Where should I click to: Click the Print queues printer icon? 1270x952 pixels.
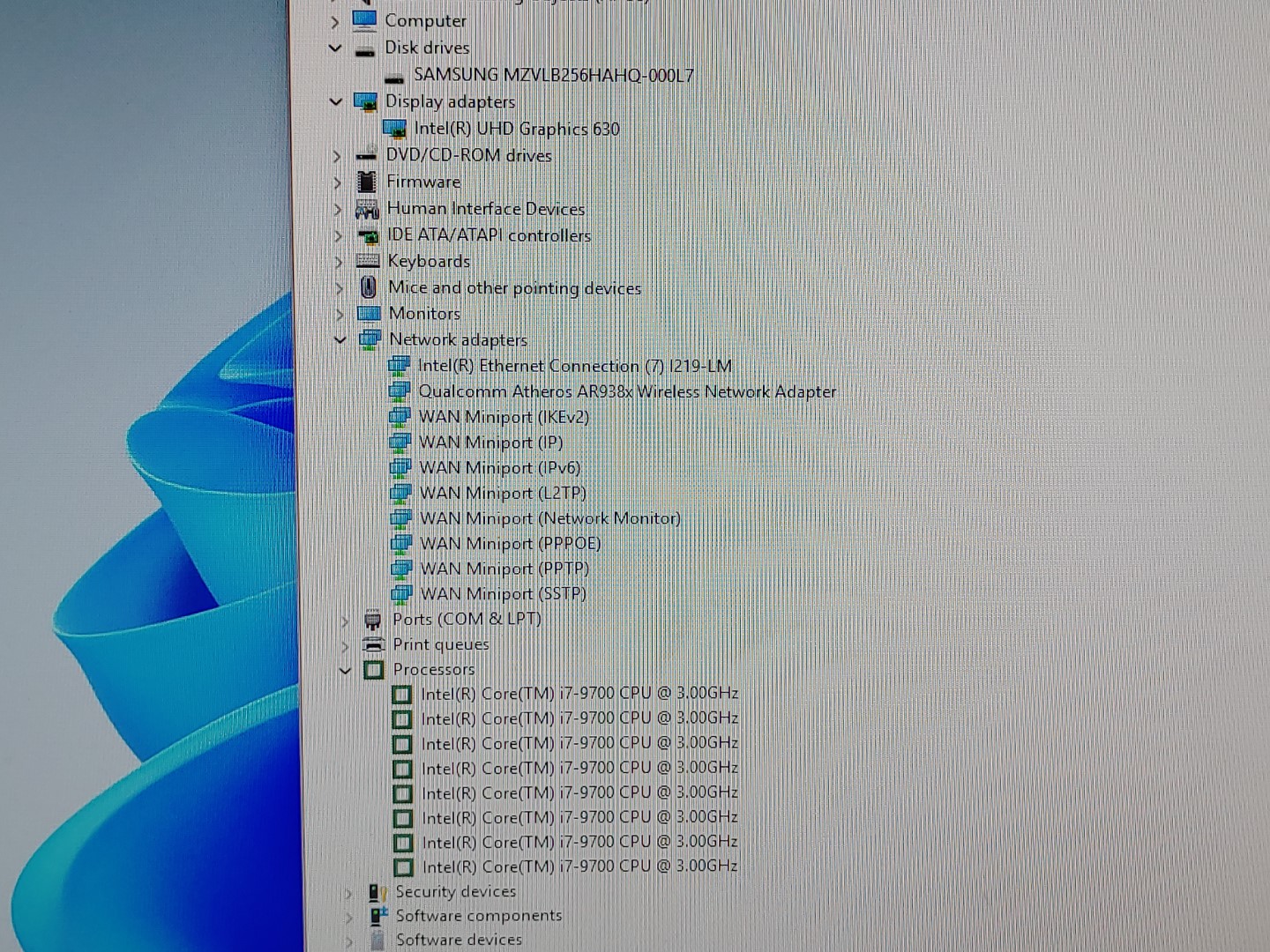tap(373, 644)
